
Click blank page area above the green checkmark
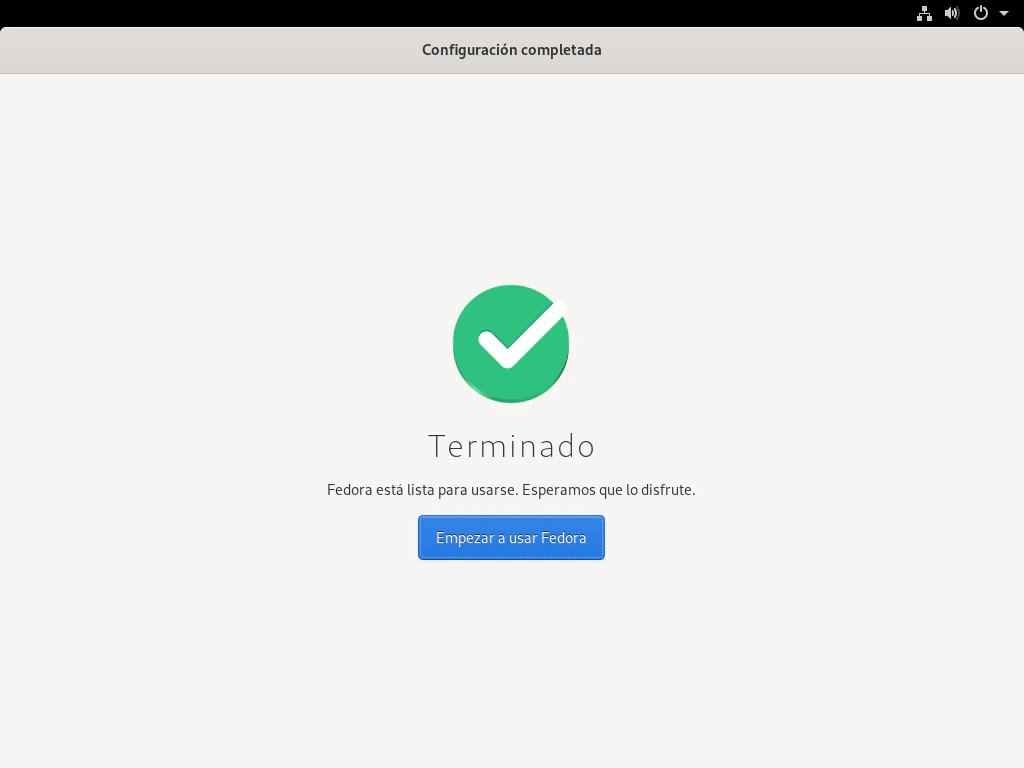click(511, 176)
